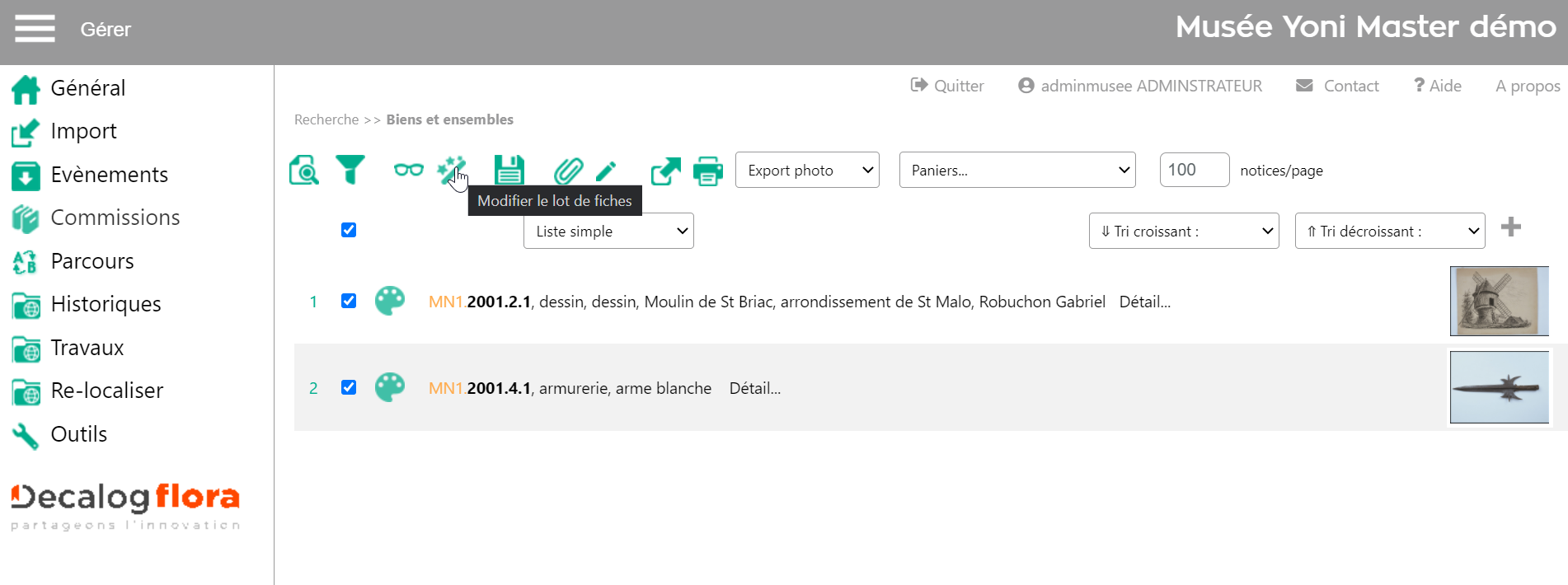Screen dimensions: 1568x585
Task: Click the paperclip attachment icon
Action: (x=567, y=171)
